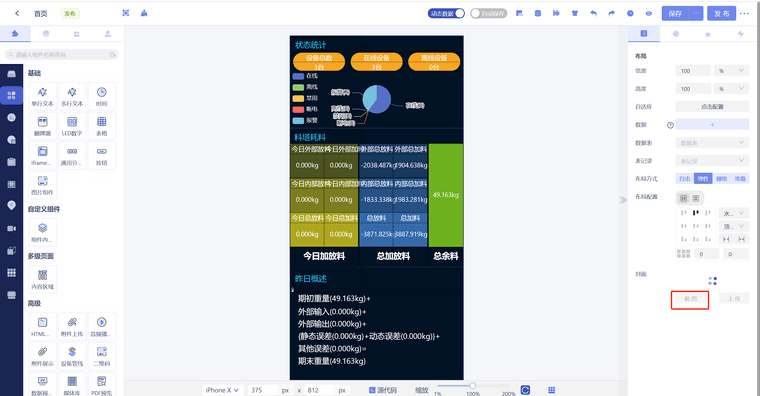Click the grid icon at the bottom bar
Image resolution: width=760 pixels, height=396 pixels.
pos(552,390)
